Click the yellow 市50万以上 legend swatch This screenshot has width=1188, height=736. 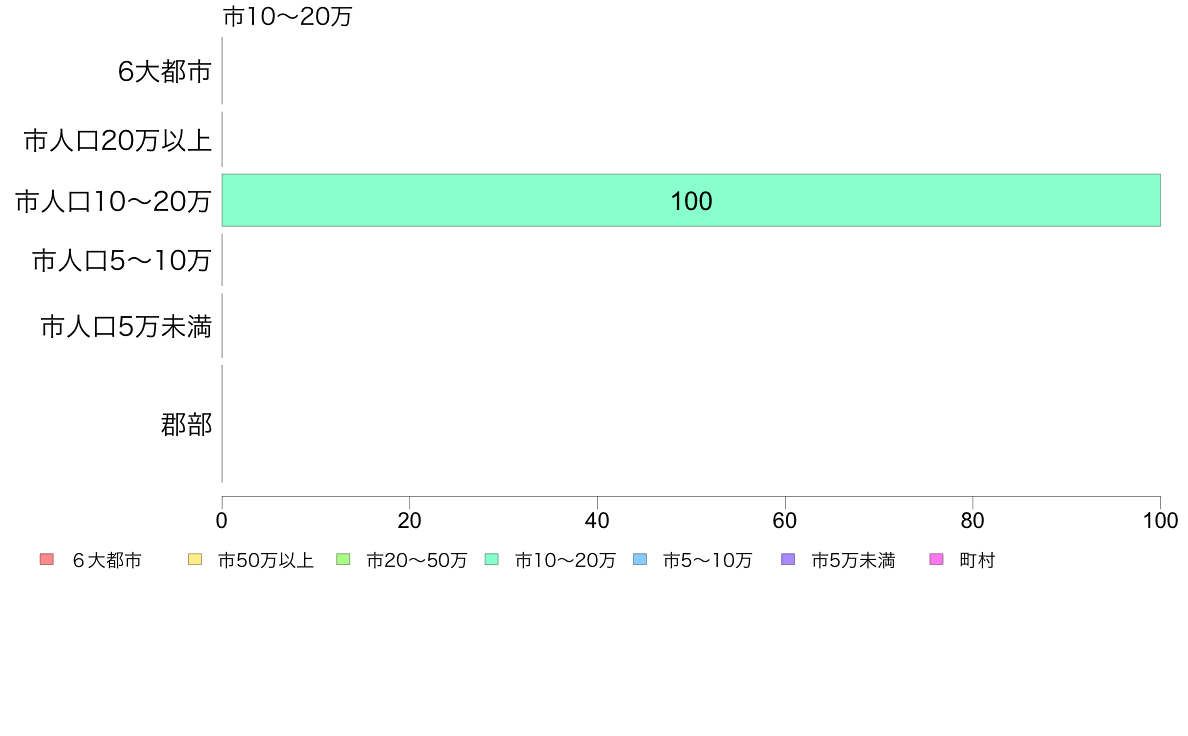pos(195,559)
